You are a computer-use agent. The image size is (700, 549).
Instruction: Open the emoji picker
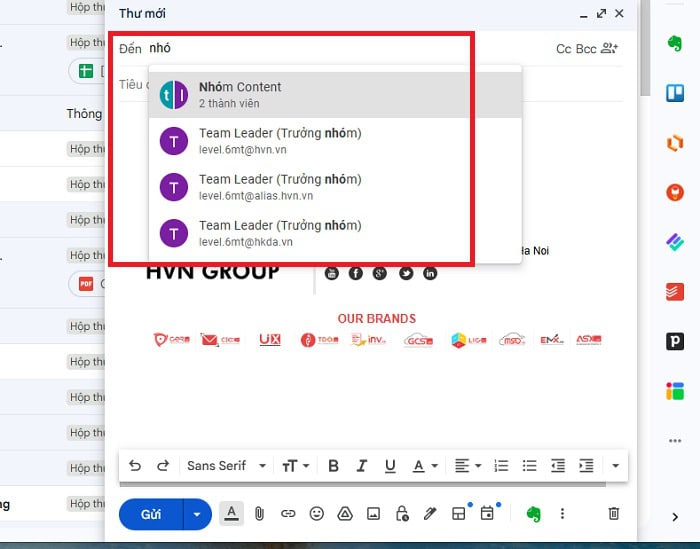coord(317,514)
